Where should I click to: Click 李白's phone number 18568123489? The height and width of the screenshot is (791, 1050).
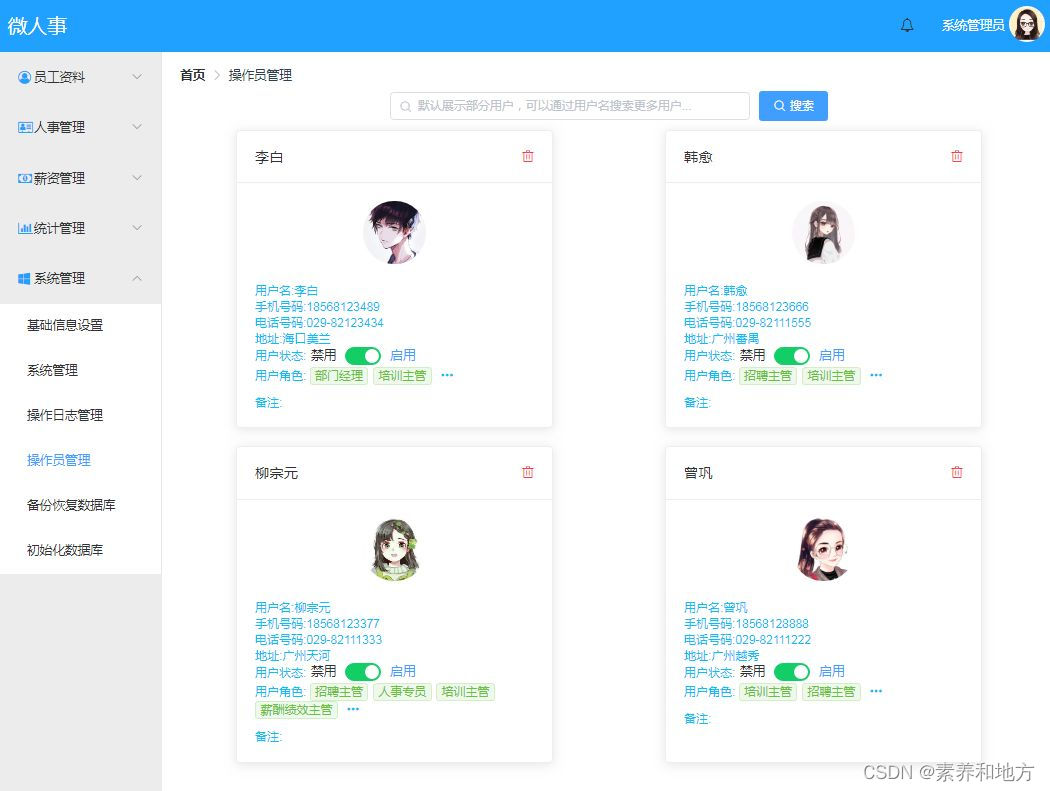(343, 307)
